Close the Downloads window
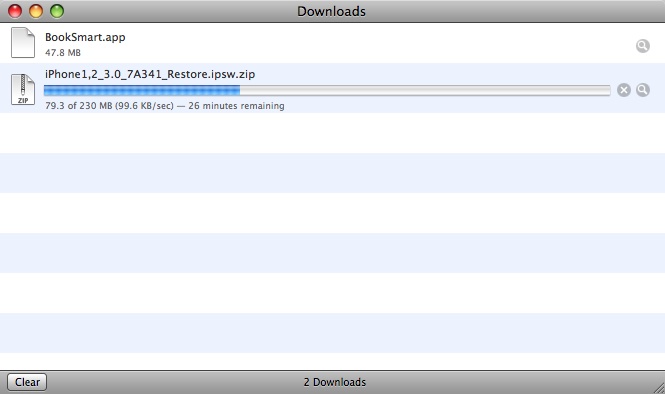665x394 pixels. (x=15, y=11)
